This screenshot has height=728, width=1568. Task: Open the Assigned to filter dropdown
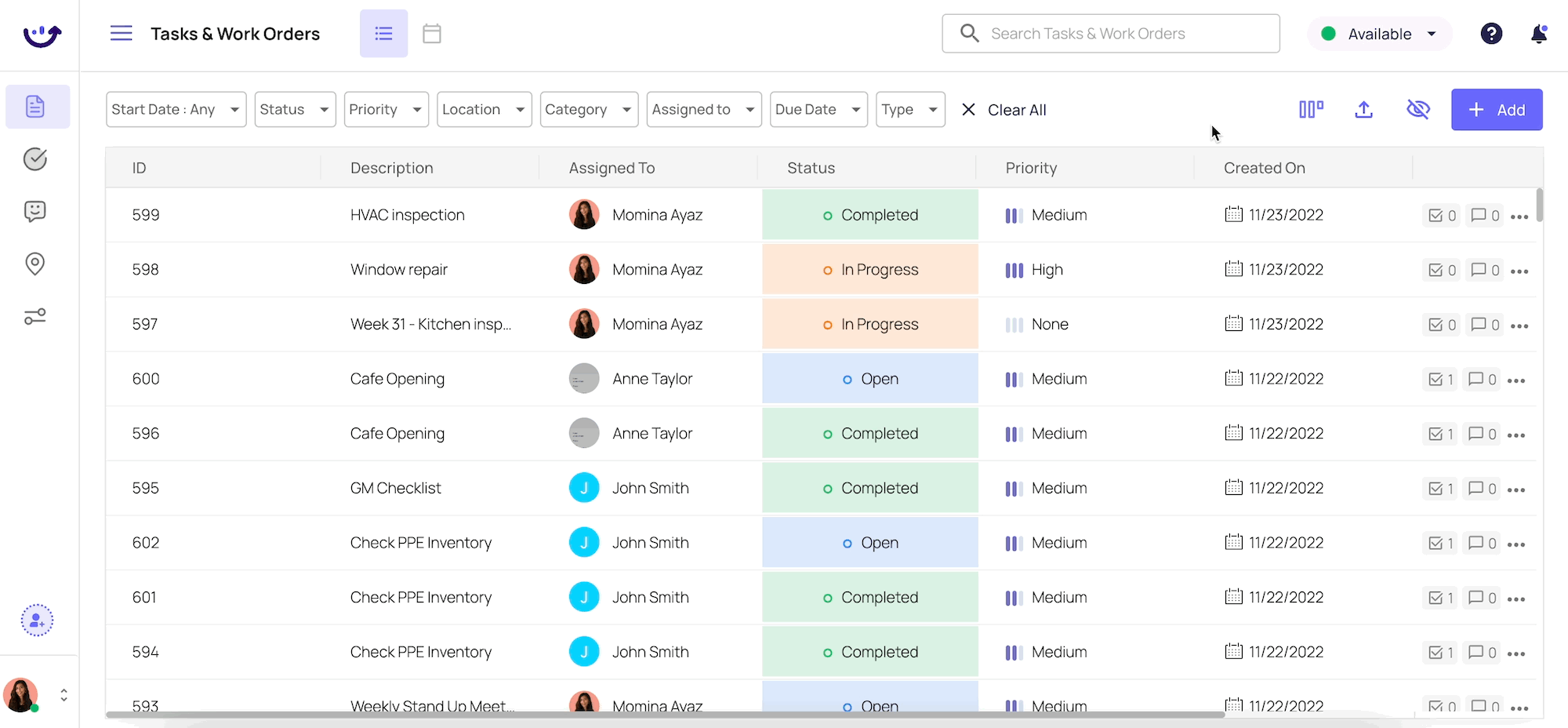[x=703, y=109]
